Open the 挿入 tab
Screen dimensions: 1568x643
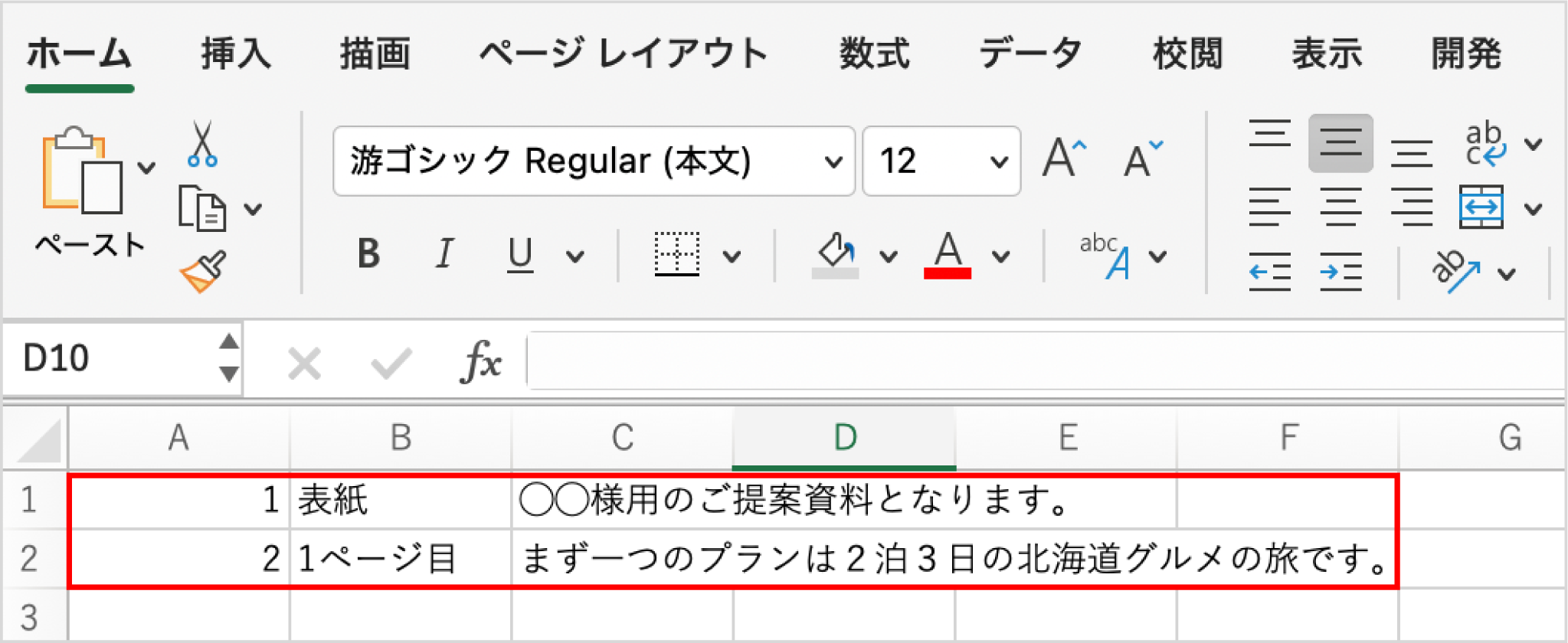point(236,54)
